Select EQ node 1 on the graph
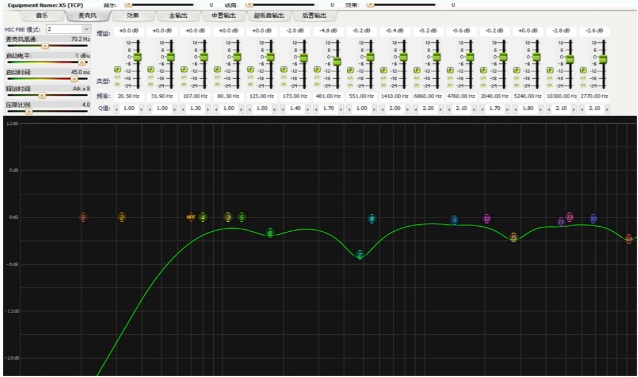Image resolution: width=638 pixels, height=377 pixels. point(83,217)
